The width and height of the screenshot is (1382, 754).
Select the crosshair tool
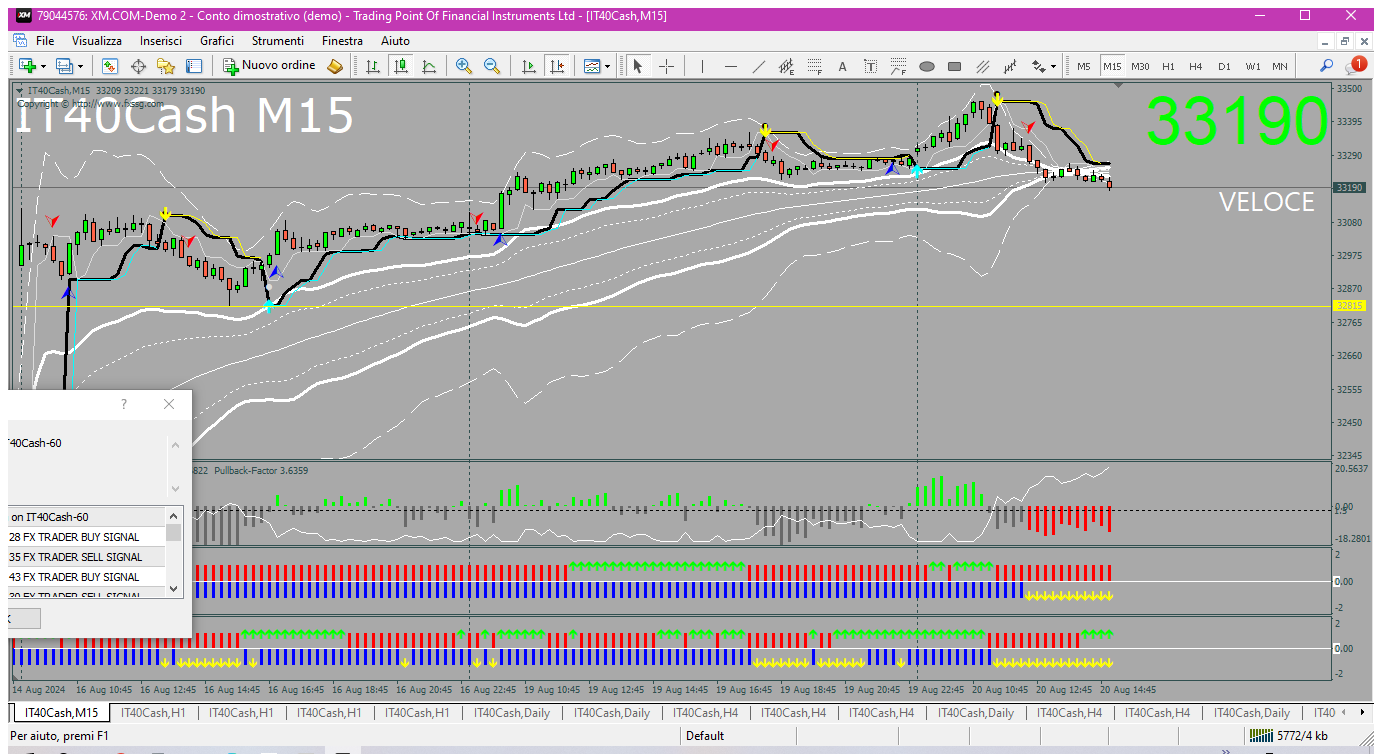[x=666, y=66]
